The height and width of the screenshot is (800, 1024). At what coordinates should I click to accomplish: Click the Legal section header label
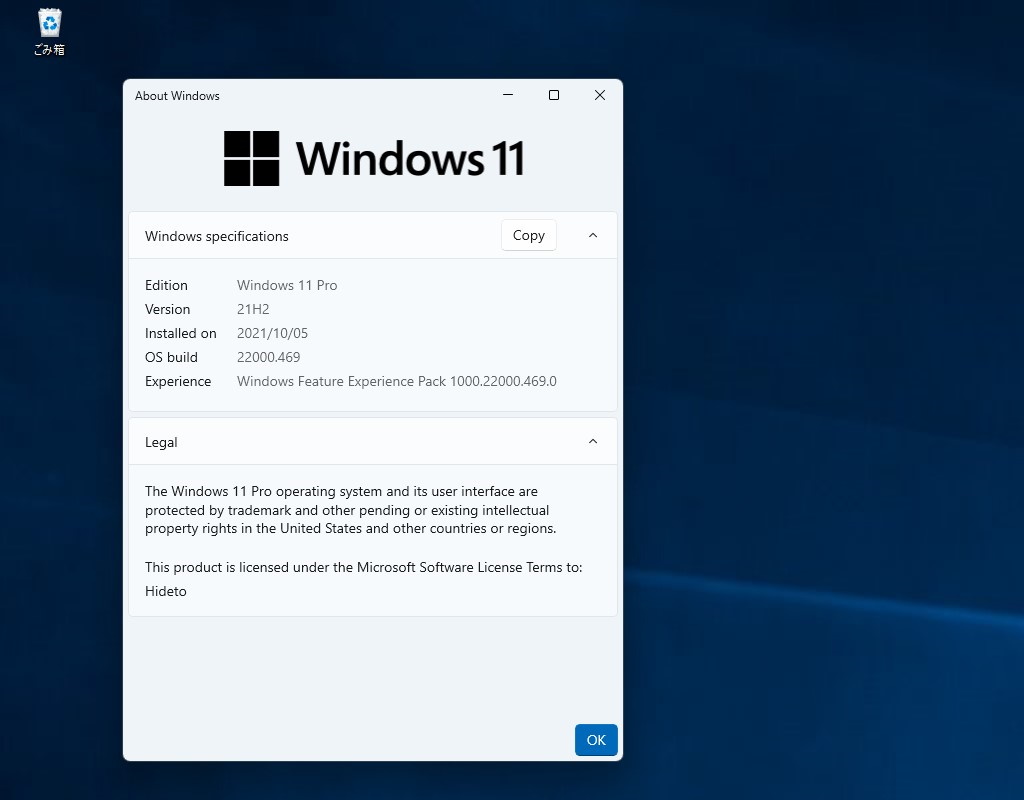161,441
